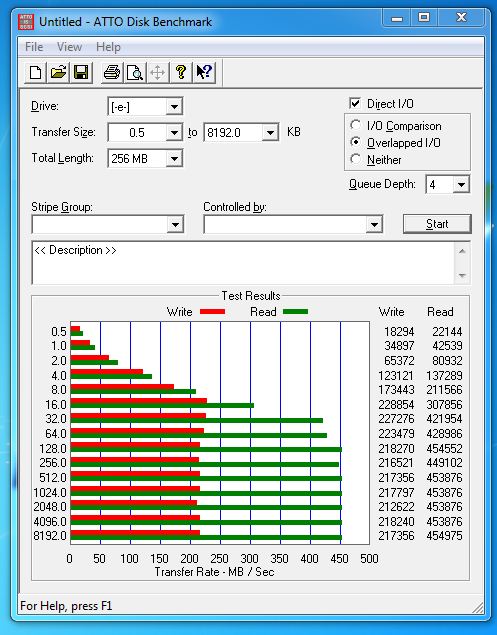Expand the Drive dropdown
This screenshot has height=635, width=497.
174,107
